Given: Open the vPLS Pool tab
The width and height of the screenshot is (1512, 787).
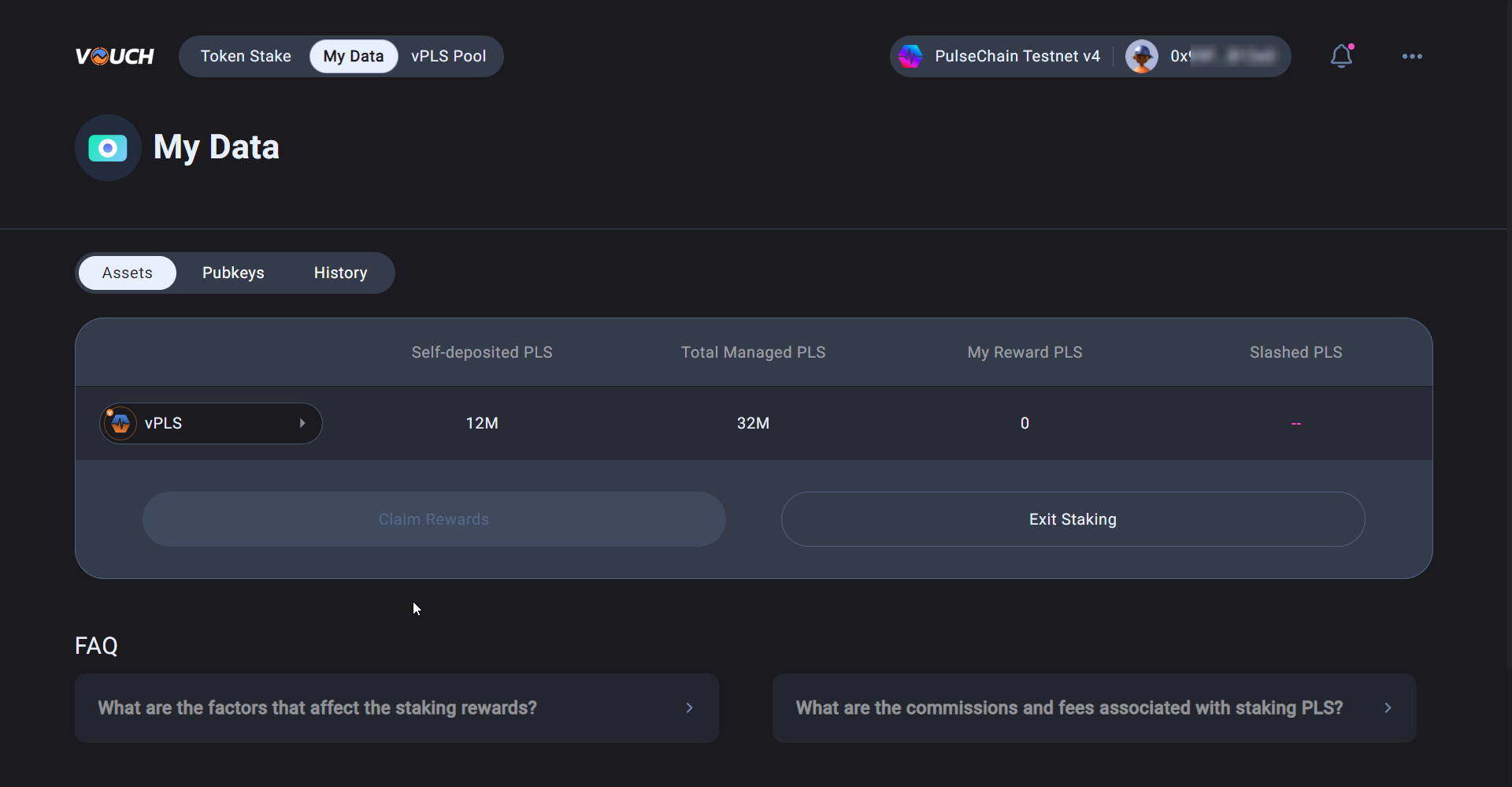Looking at the screenshot, I should 449,56.
